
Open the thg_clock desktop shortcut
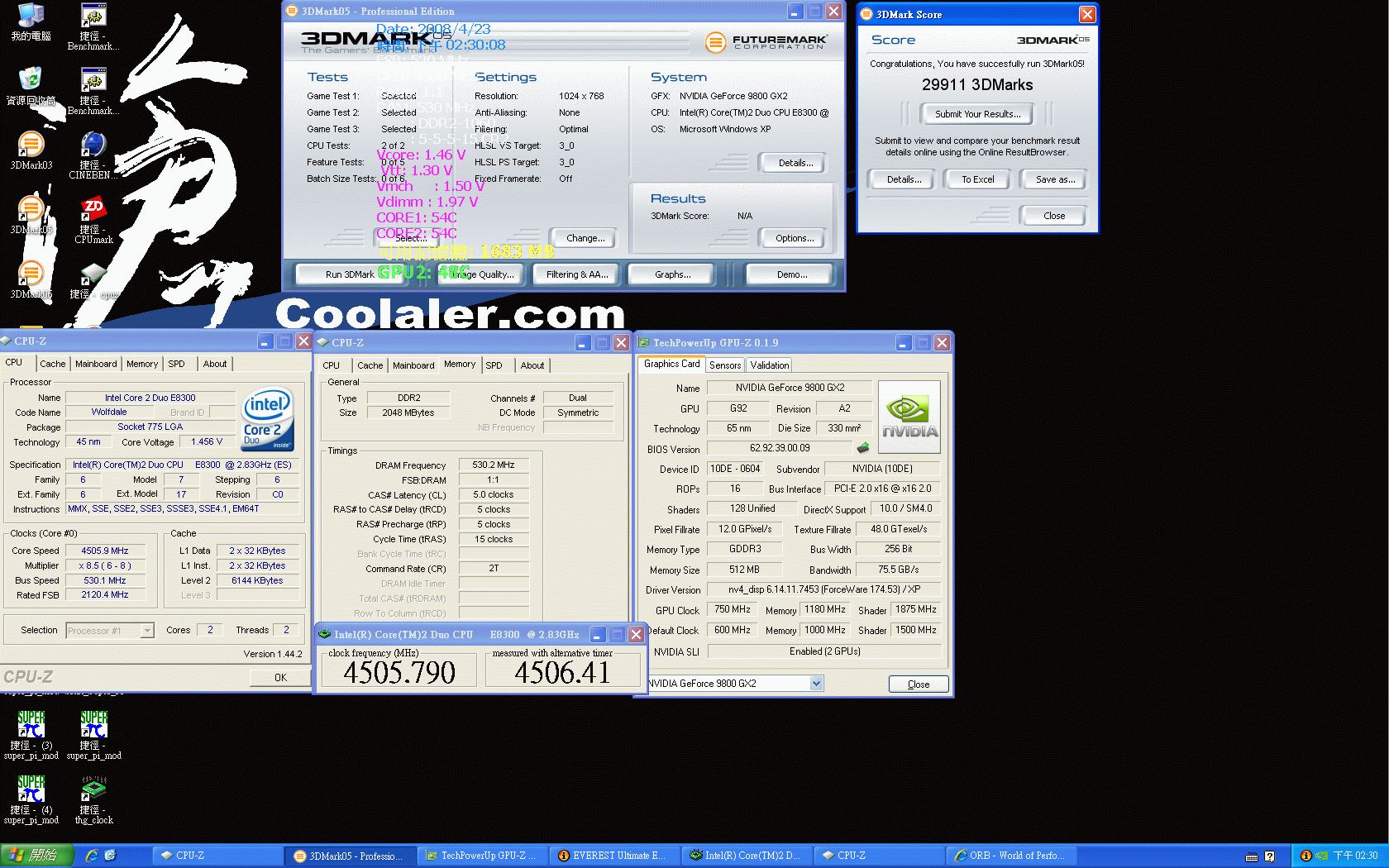click(x=93, y=799)
